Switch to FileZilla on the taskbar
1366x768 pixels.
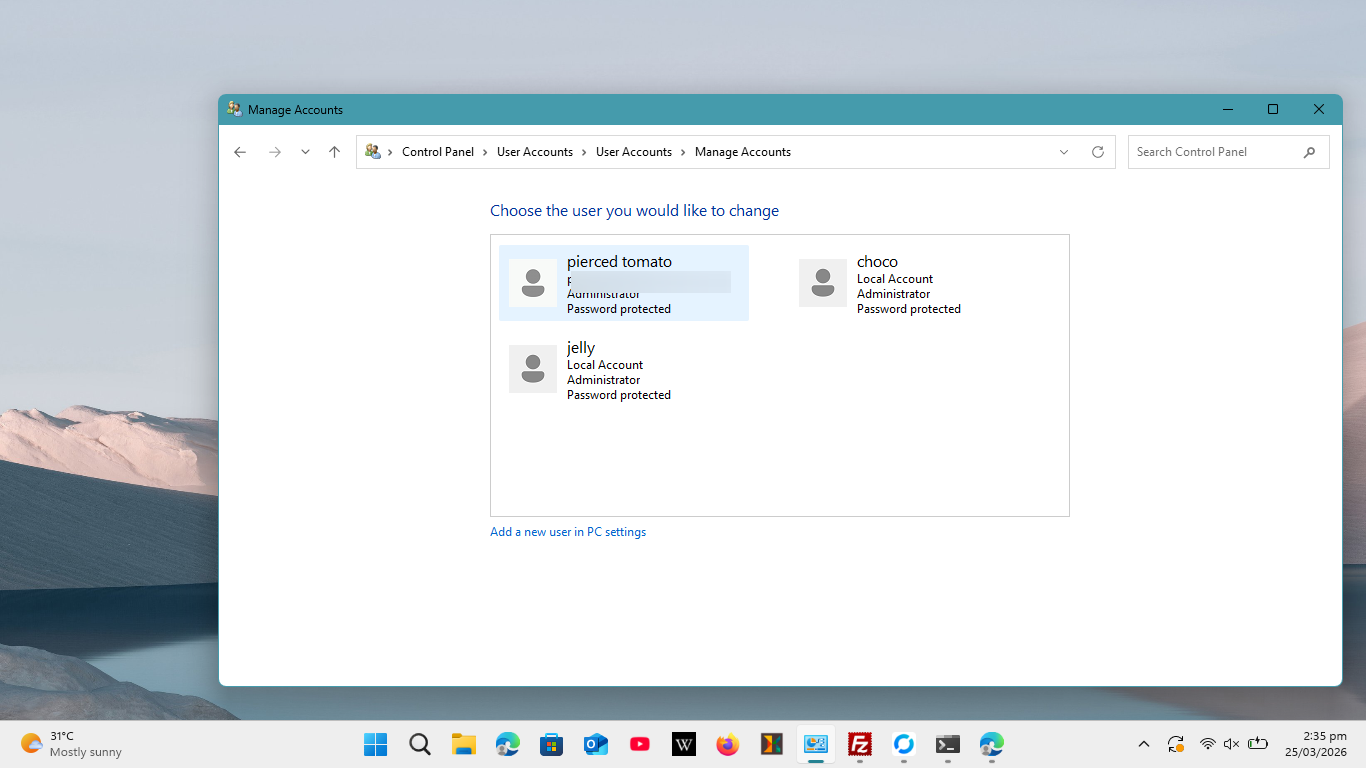[860, 744]
